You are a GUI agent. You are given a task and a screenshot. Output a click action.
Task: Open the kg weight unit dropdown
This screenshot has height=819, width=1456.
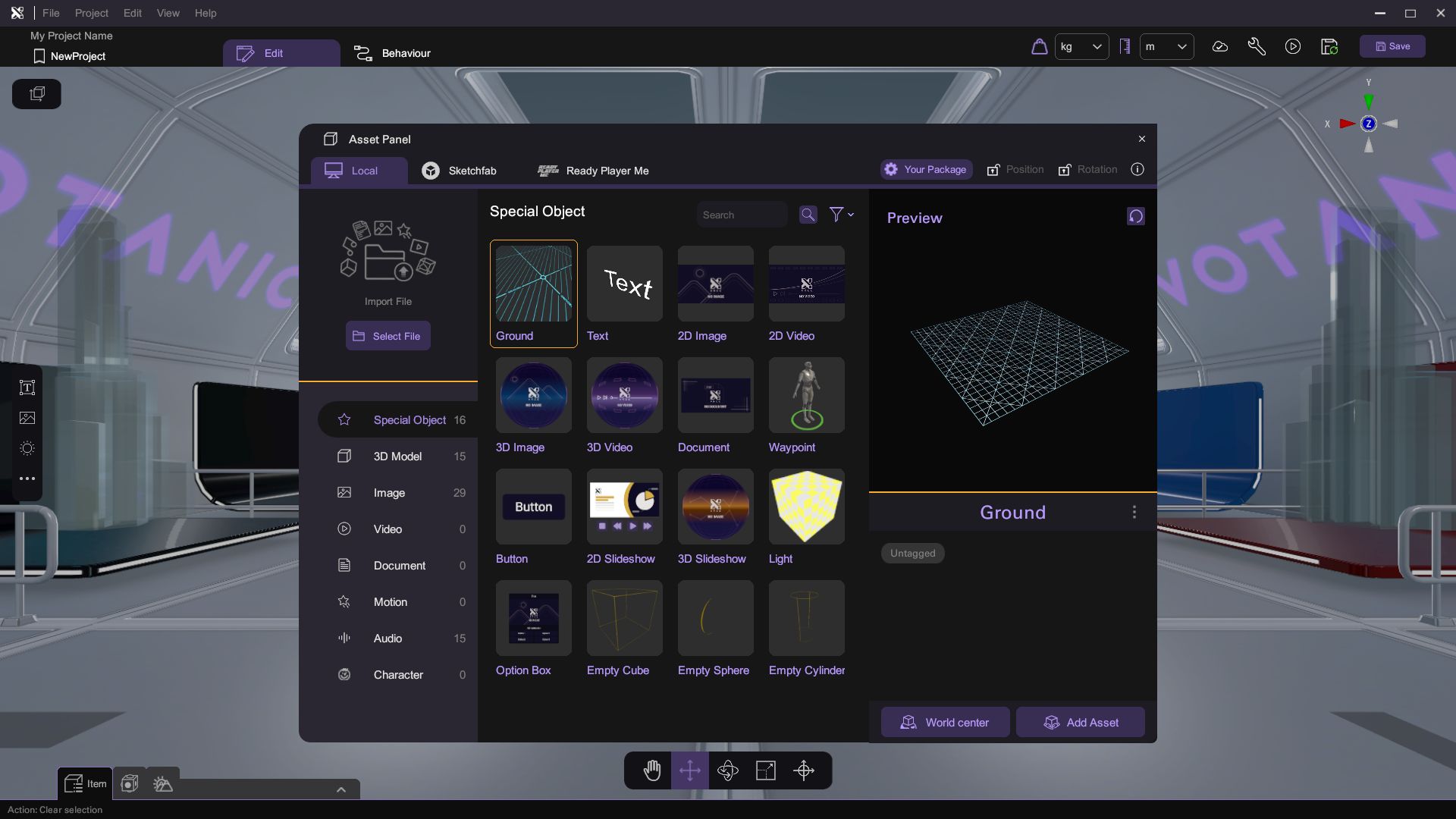tap(1081, 46)
